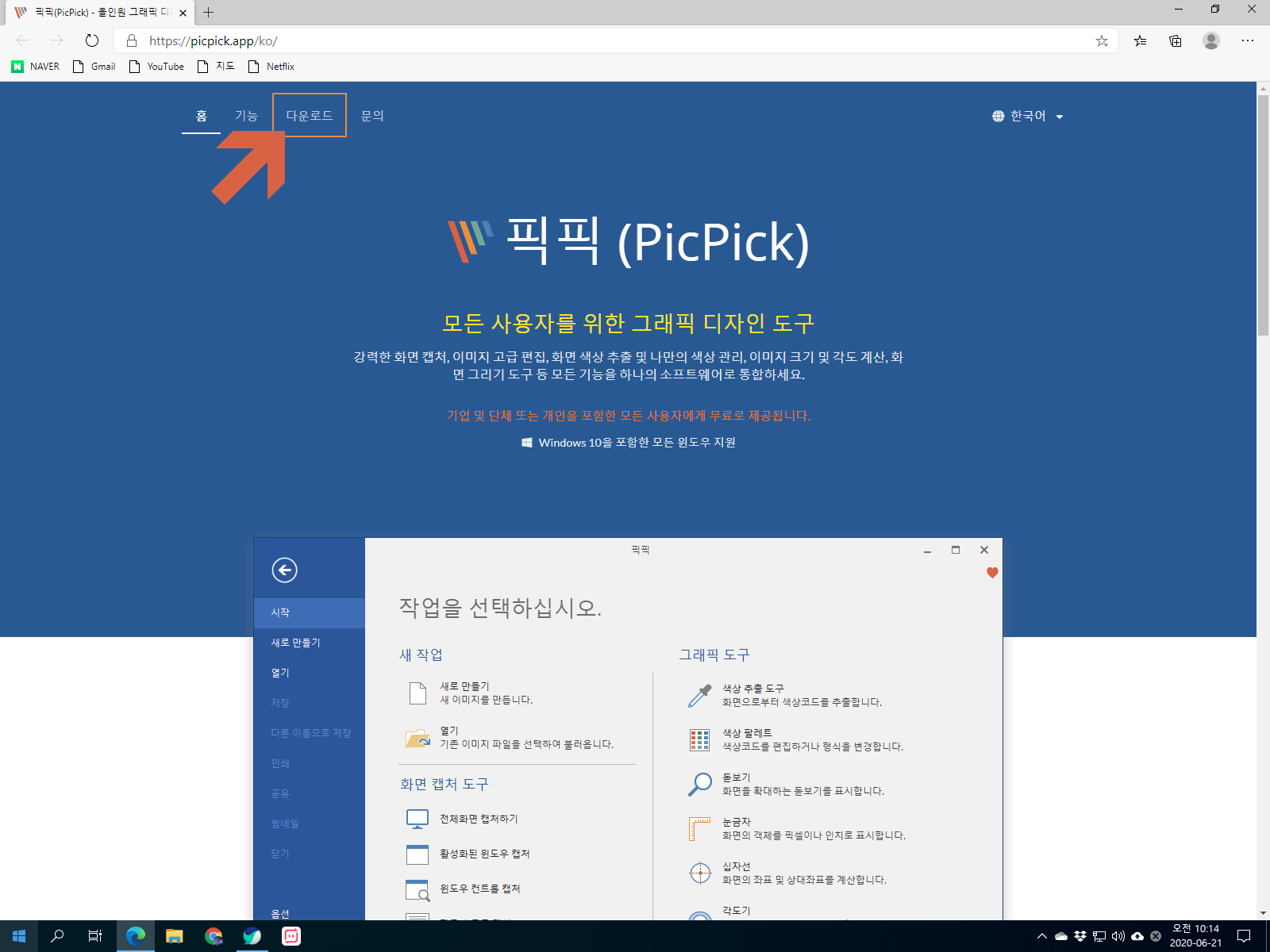
Task: Click 전체화면 캡처하기 monitor icon
Action: 418,819
